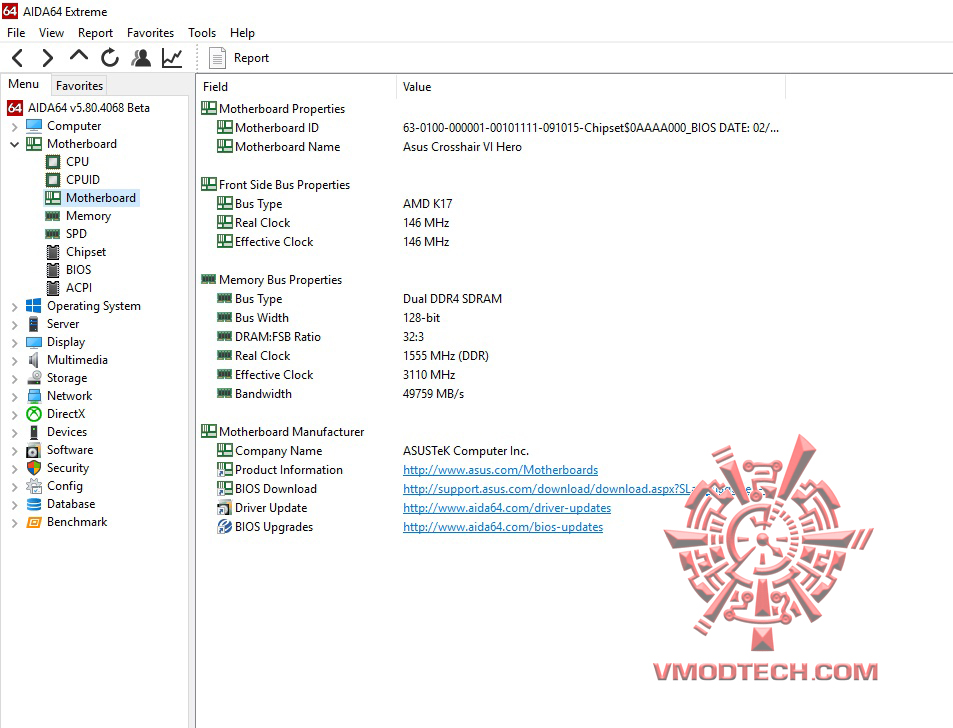Expand the Benchmark tree node
953x728 pixels.
pos(15,523)
